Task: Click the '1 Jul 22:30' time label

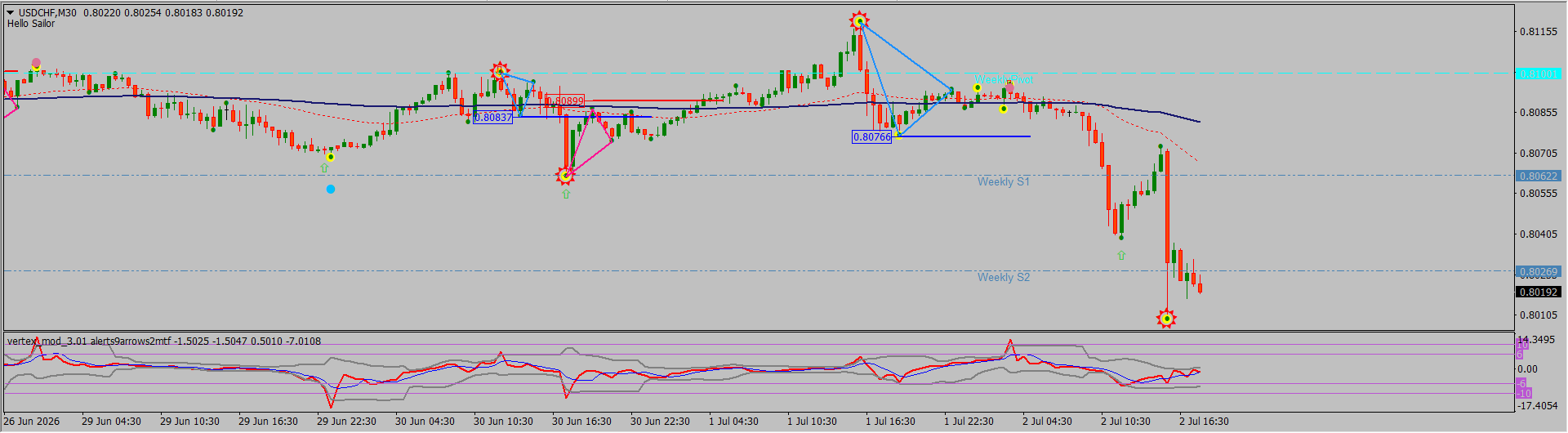Action: pos(969,422)
